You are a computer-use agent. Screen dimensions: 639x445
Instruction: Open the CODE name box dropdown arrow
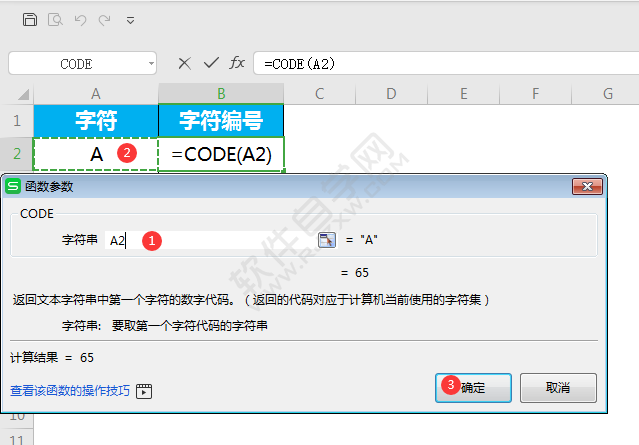(x=151, y=64)
